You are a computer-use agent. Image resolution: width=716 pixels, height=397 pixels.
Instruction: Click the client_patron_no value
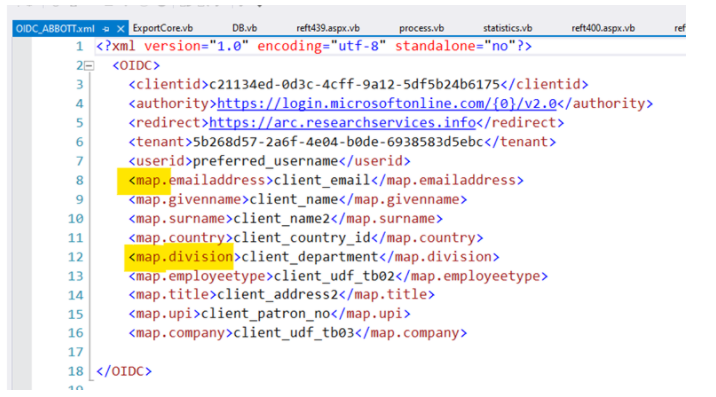(265, 314)
